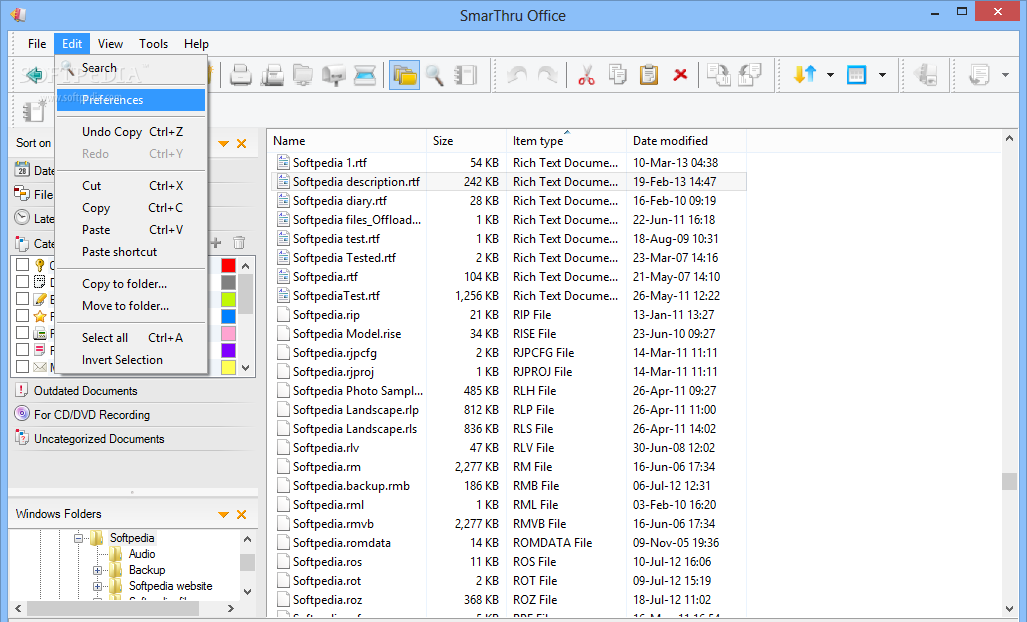Click the red X Delete toolbar icon

(681, 75)
